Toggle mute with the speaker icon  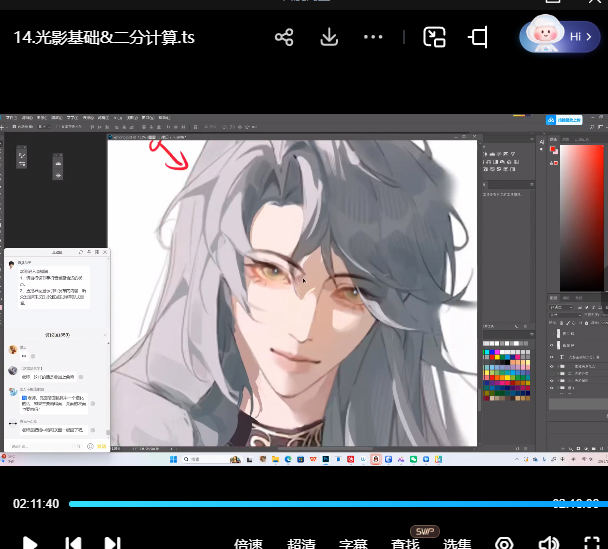coord(548,543)
